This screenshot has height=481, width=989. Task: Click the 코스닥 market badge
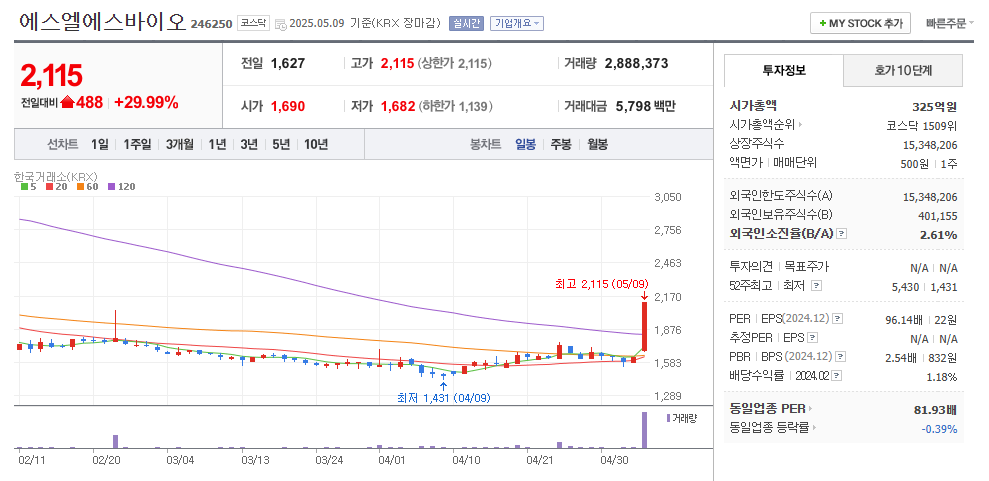(254, 24)
